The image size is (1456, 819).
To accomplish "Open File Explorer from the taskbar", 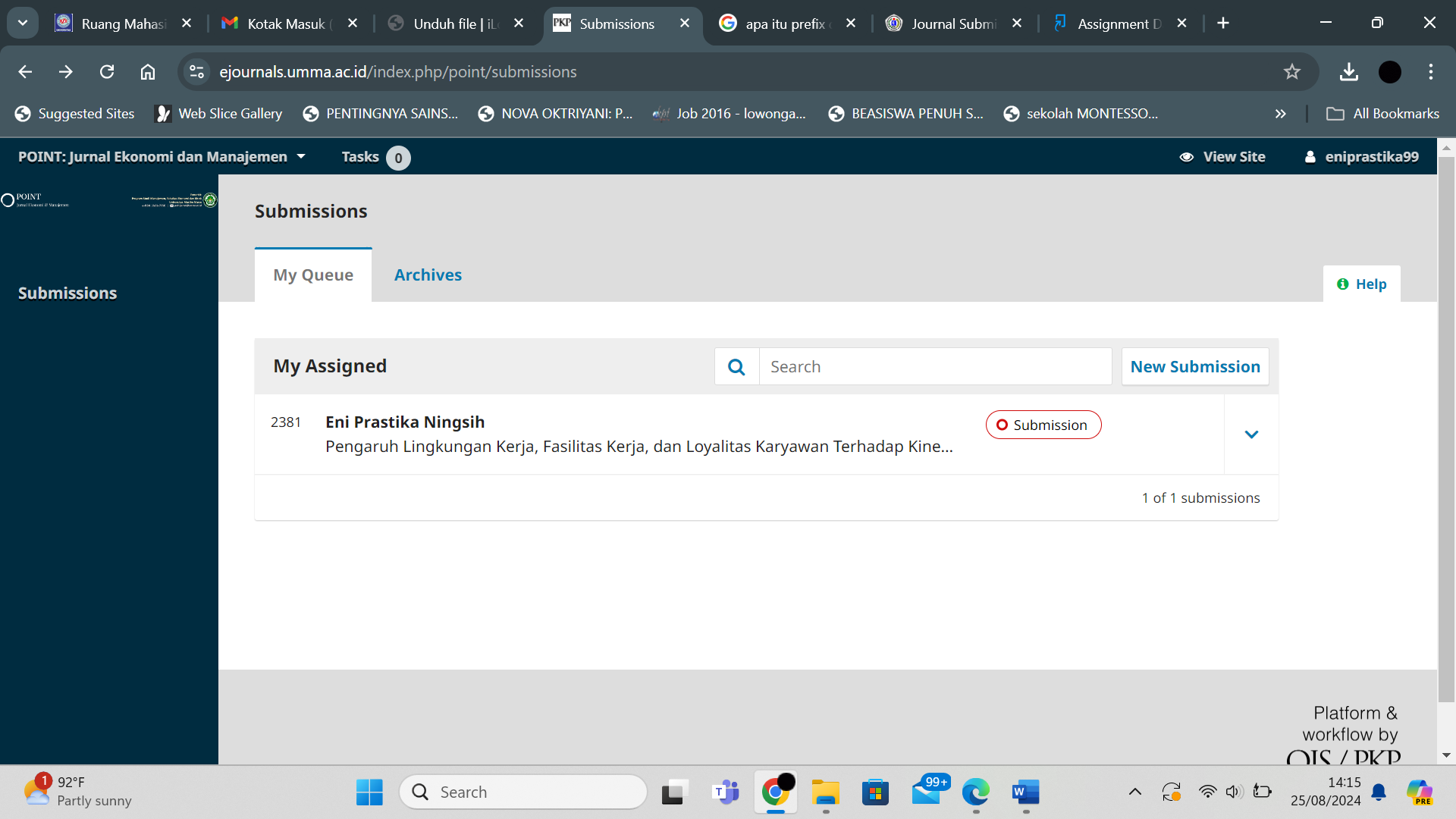I will [825, 792].
